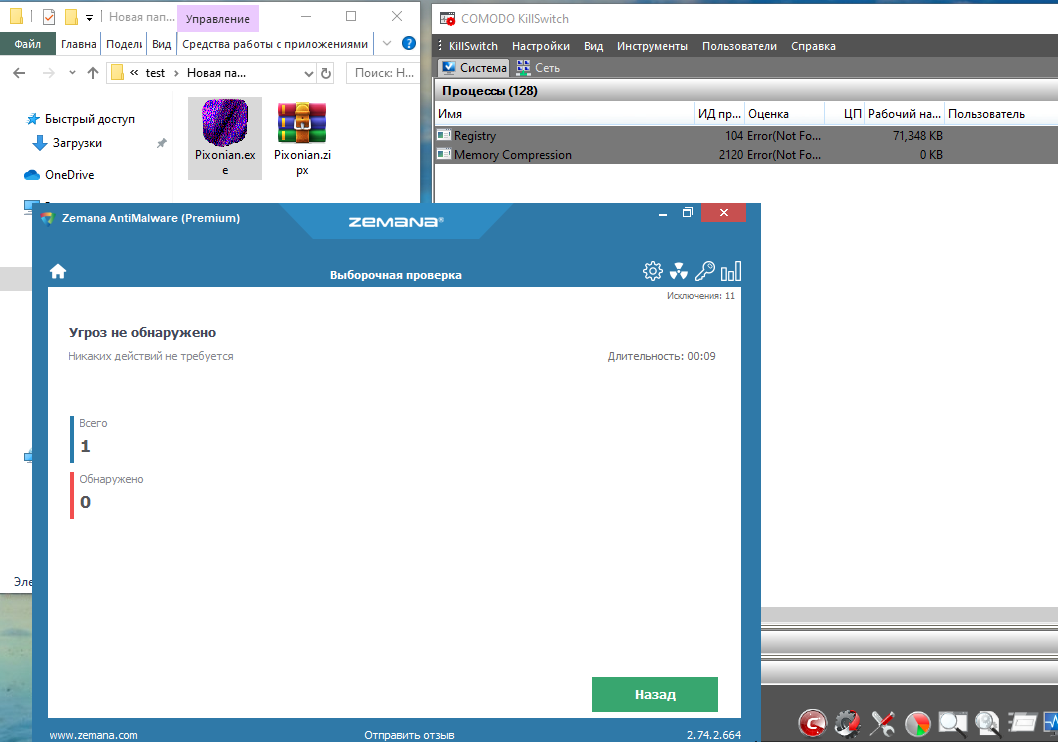
Task: Open the Вид menu in KillSwitch
Action: click(593, 46)
